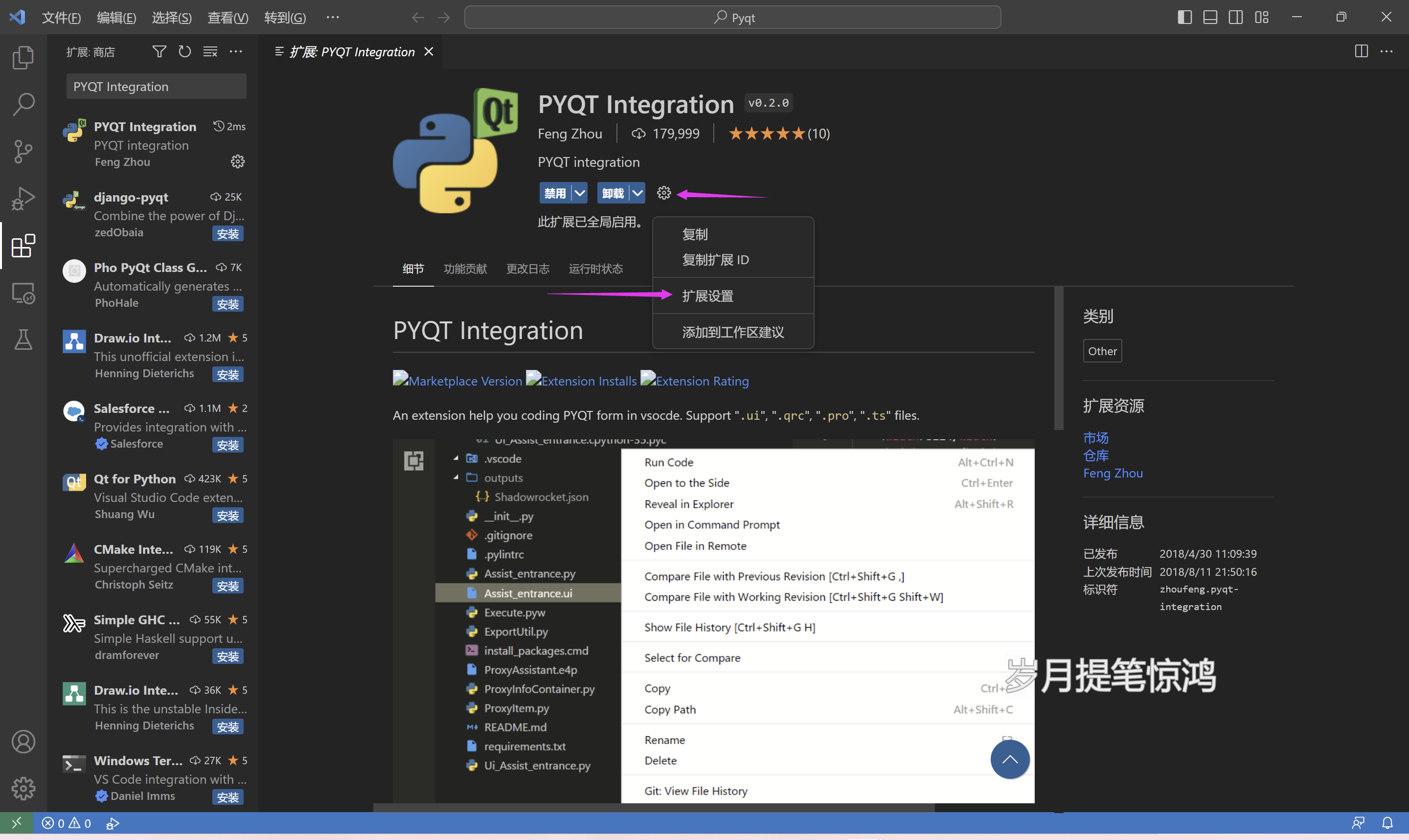
Task: Click the PYQT Integration search input field
Action: [156, 86]
